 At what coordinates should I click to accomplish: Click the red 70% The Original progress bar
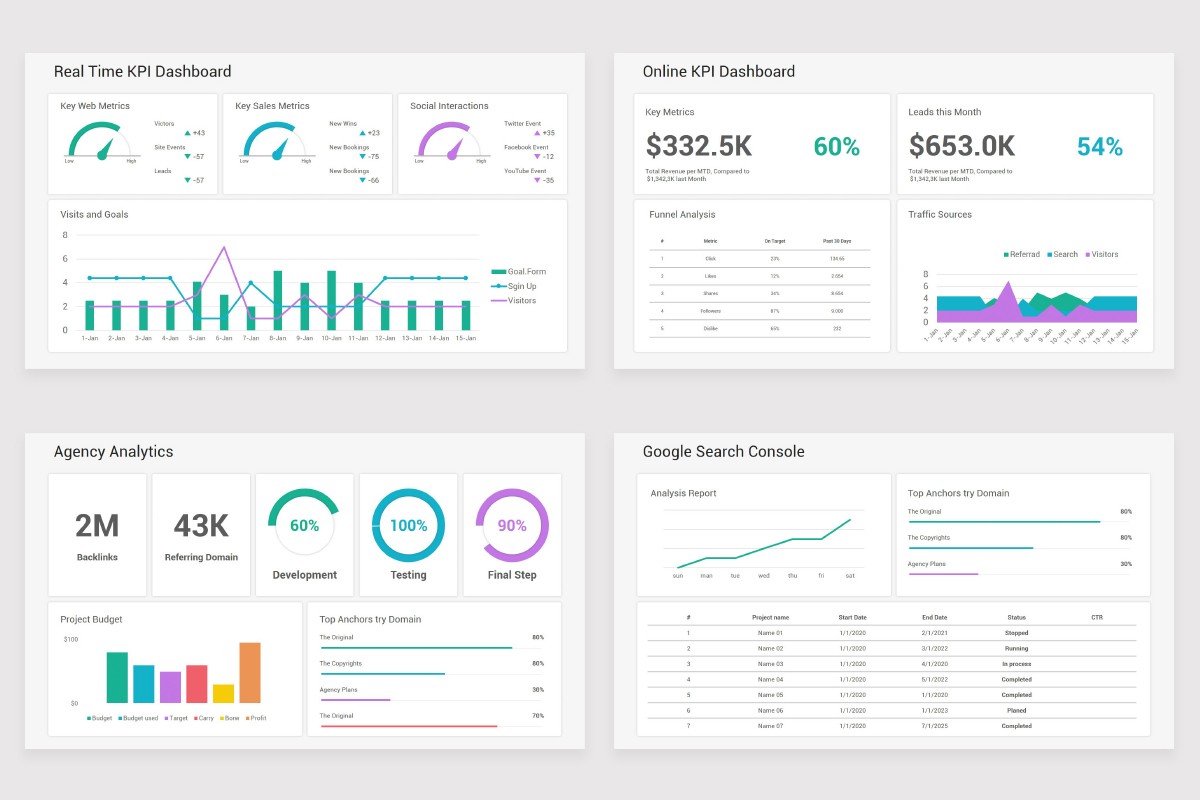pyautogui.click(x=408, y=726)
